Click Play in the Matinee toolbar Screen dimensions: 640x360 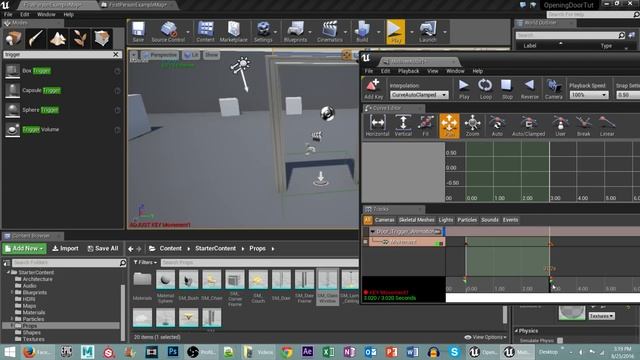tap(464, 89)
